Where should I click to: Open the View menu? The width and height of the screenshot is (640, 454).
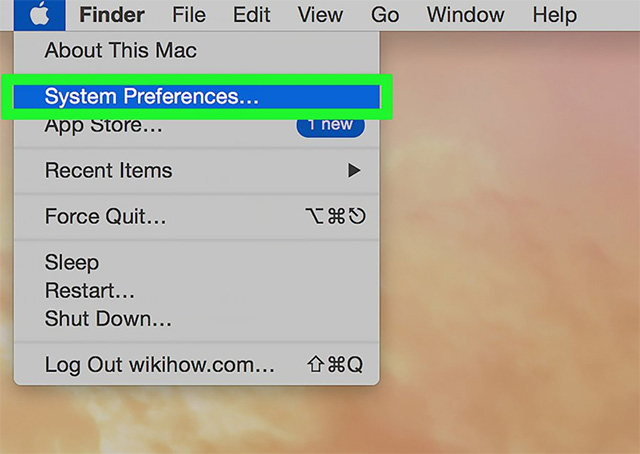point(320,15)
